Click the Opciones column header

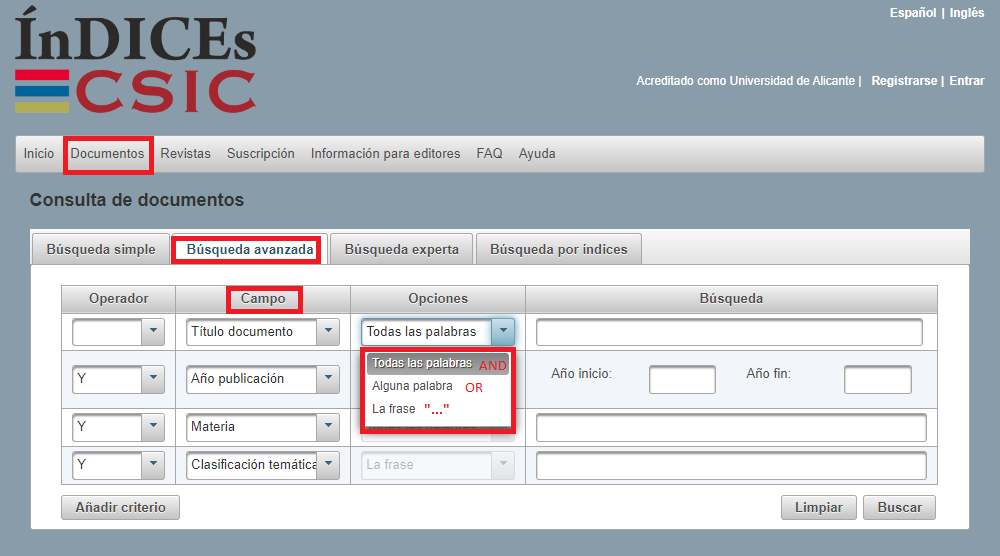pos(438,299)
